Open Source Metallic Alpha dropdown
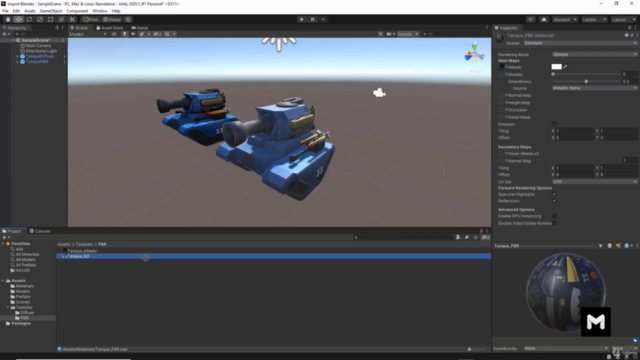Viewport: 640px width, 360px height. [594, 88]
